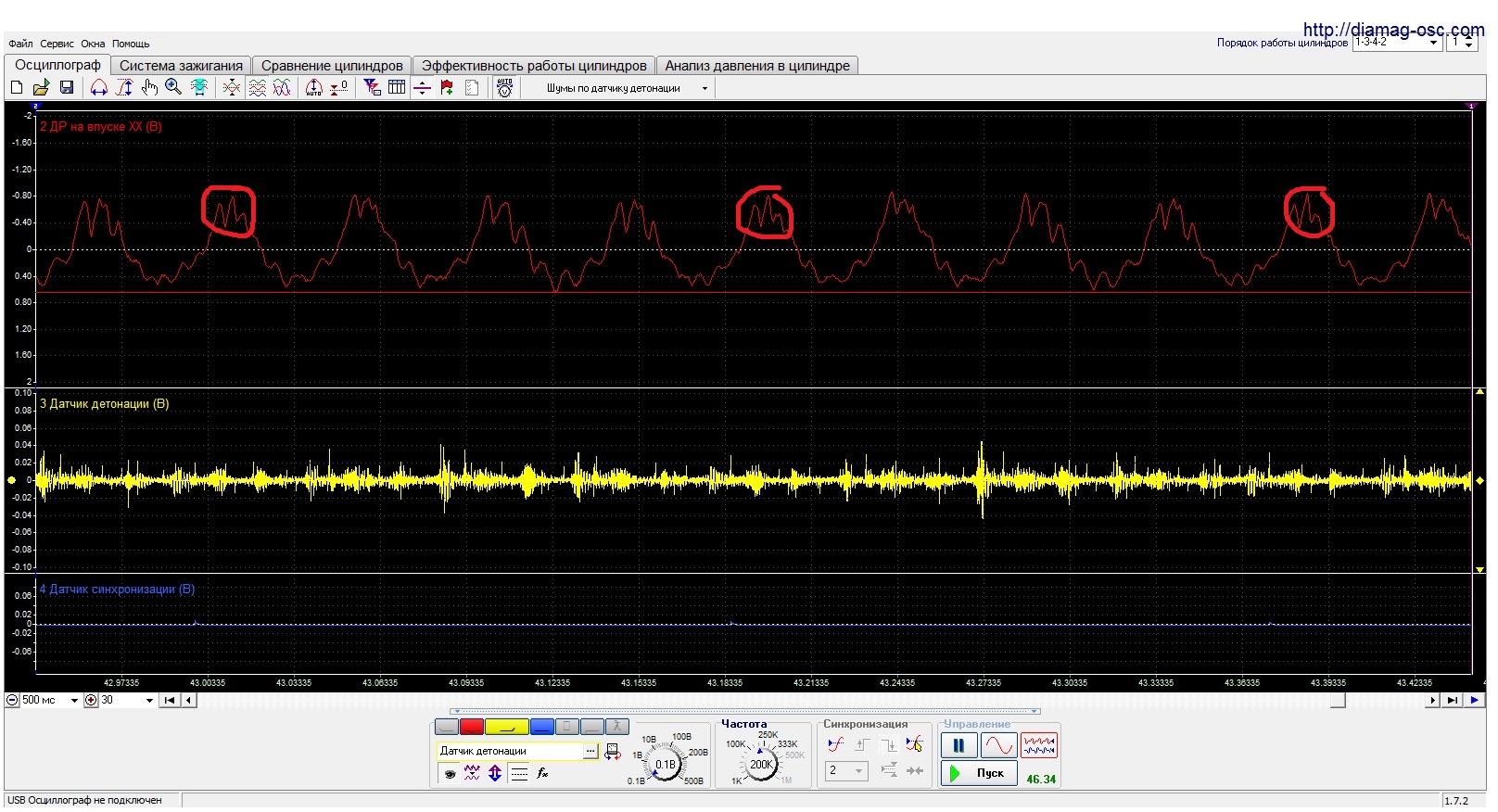Click the filter funnel icon in toolbar
Image resolution: width=1498 pixels, height=812 pixels.
[373, 87]
